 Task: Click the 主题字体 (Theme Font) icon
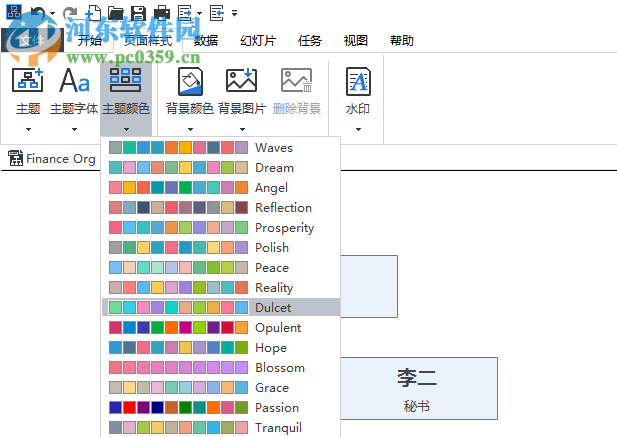[74, 80]
